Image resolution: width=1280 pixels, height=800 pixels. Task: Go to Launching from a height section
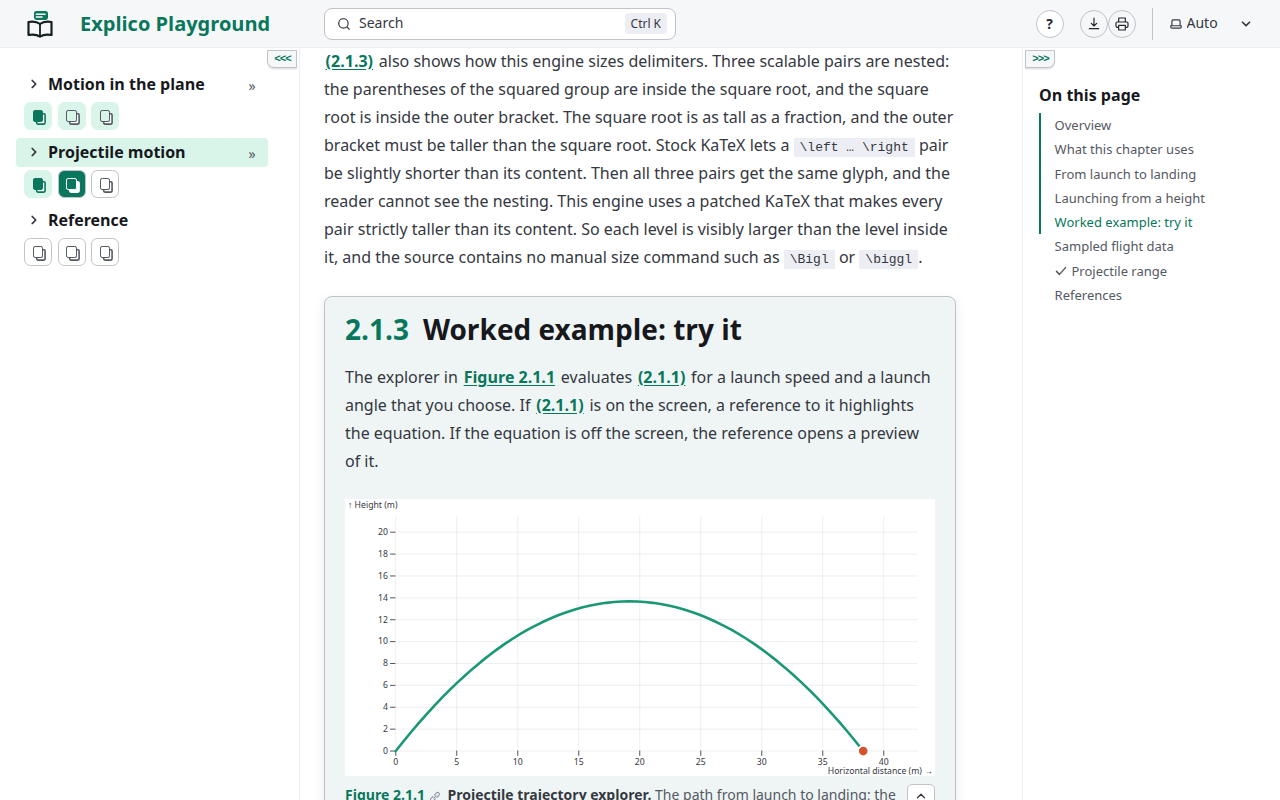1130,198
